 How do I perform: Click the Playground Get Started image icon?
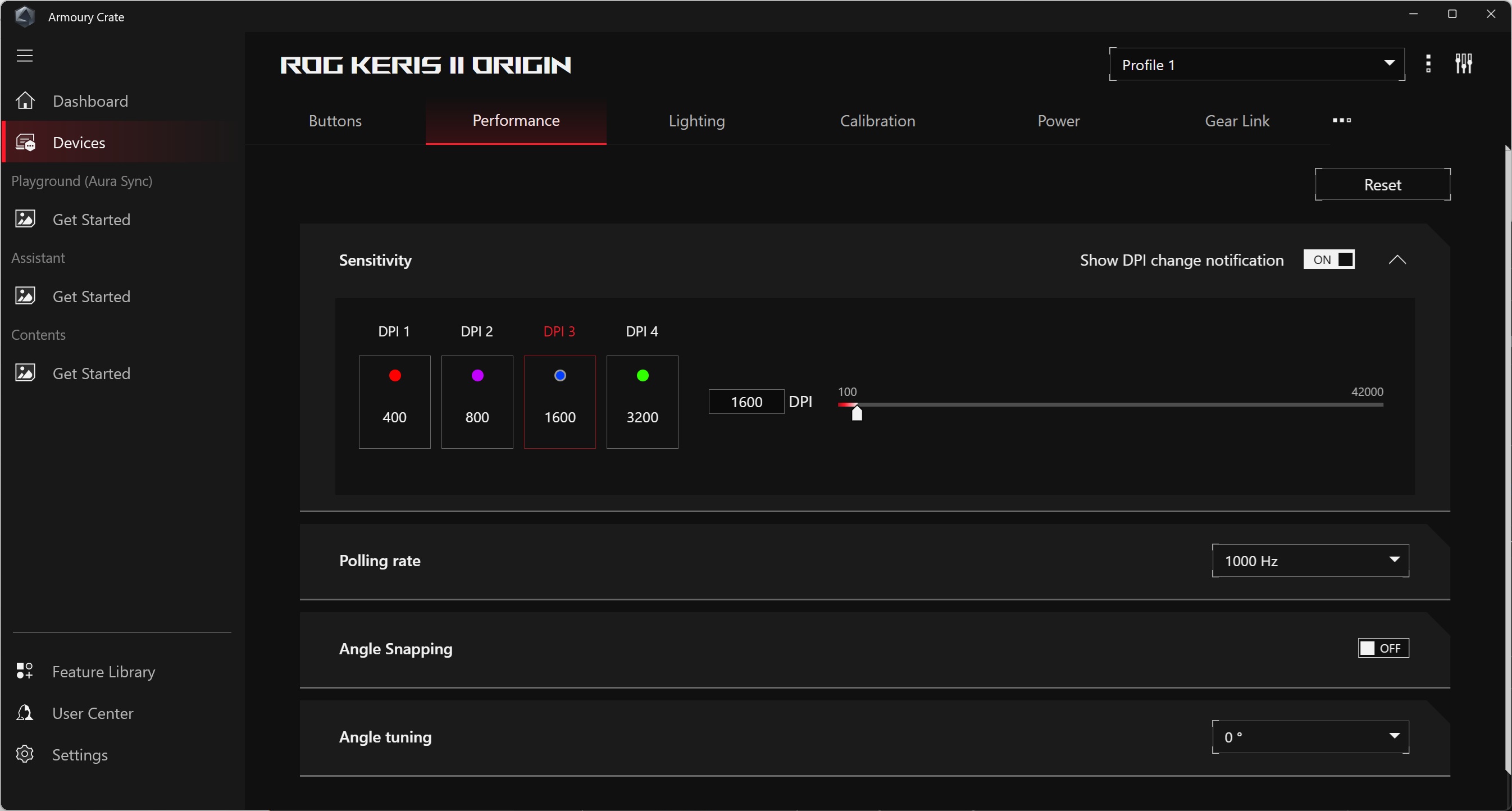click(x=25, y=219)
